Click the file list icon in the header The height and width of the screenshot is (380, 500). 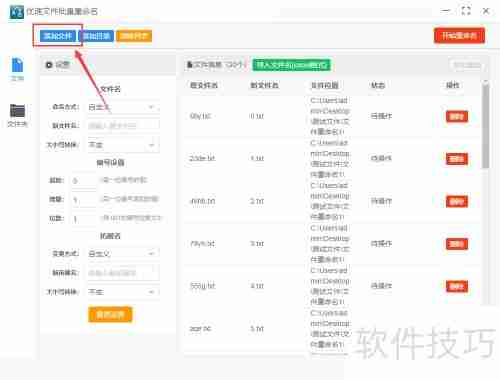click(190, 65)
